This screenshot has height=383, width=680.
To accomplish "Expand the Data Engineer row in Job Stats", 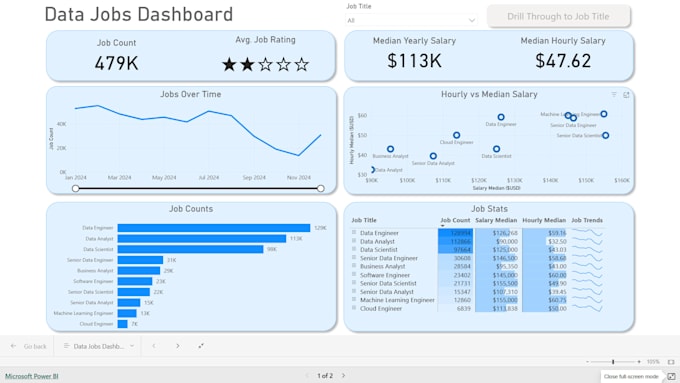I will point(354,232).
